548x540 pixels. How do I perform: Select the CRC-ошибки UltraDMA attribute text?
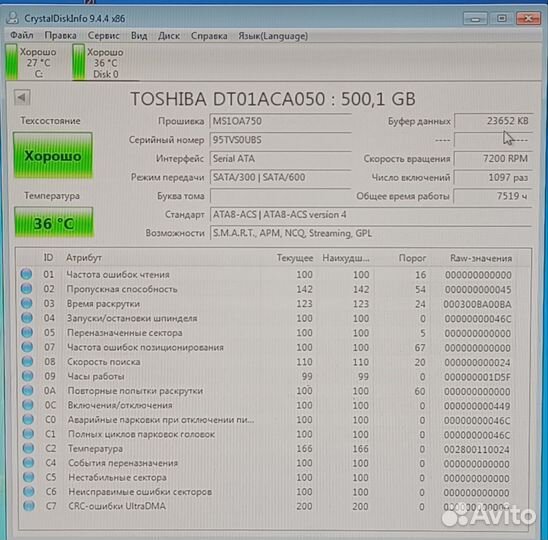[117, 506]
